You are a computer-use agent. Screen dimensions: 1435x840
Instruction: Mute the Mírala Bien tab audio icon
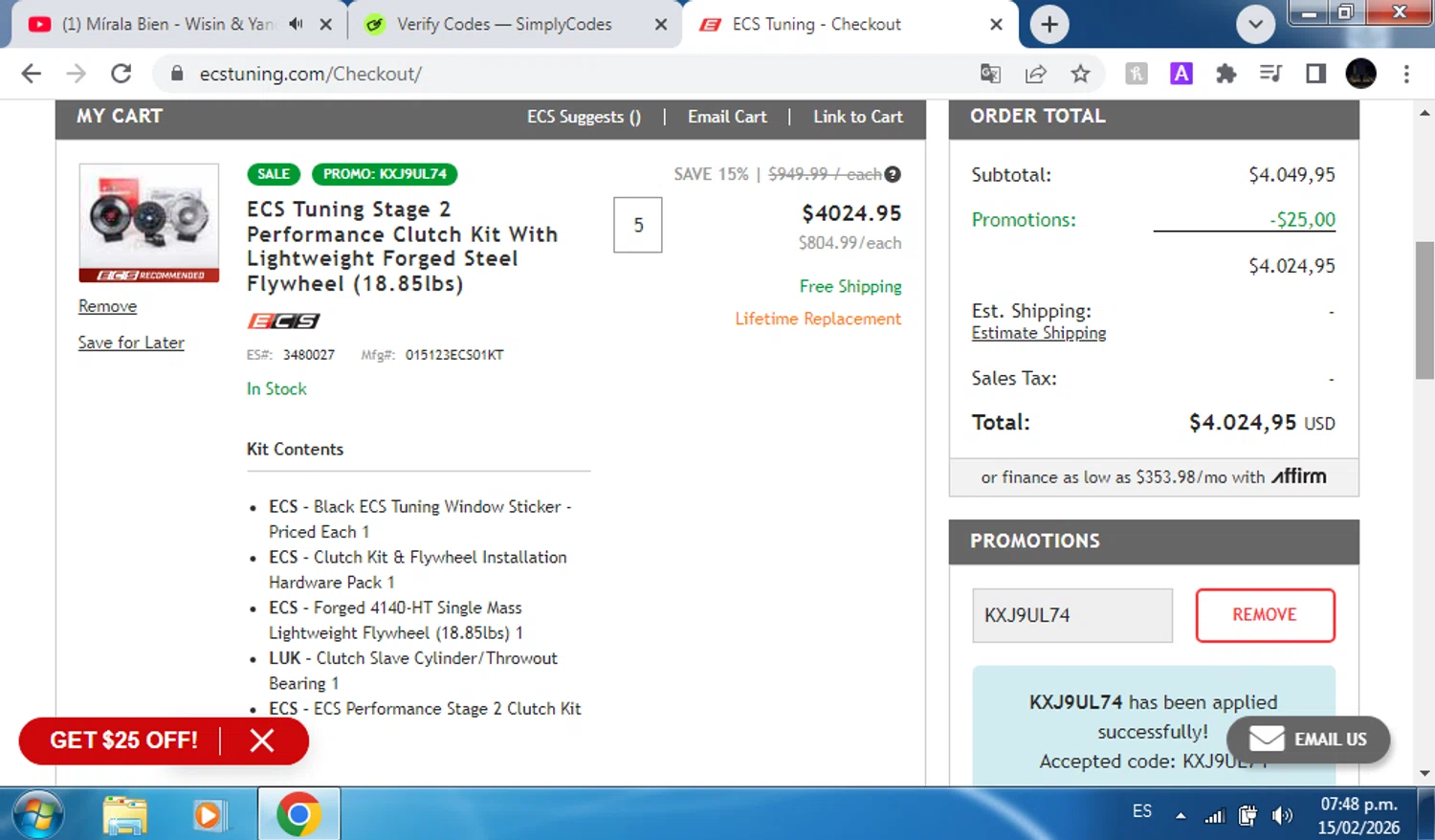coord(296,24)
